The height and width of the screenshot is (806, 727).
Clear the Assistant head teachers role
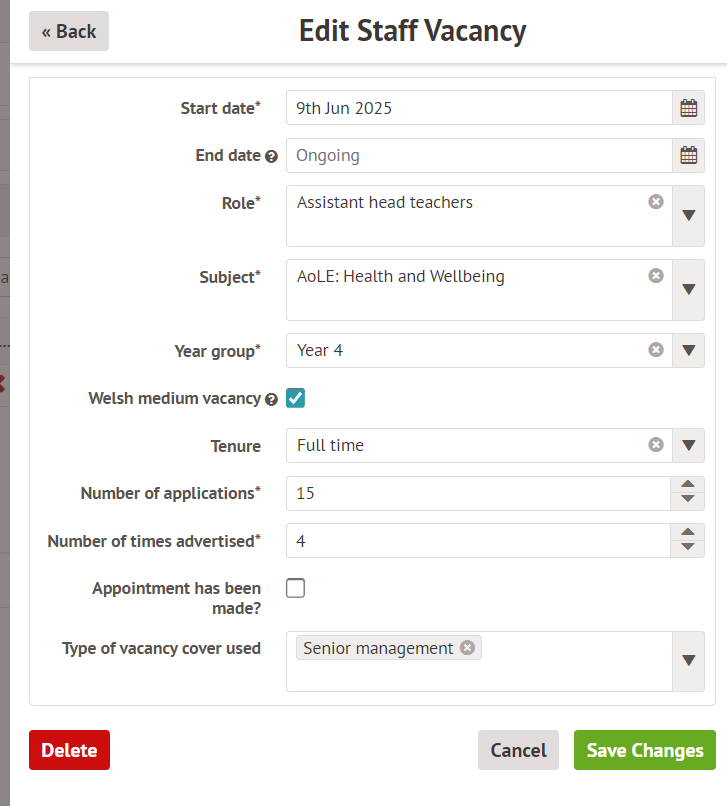[x=656, y=202]
